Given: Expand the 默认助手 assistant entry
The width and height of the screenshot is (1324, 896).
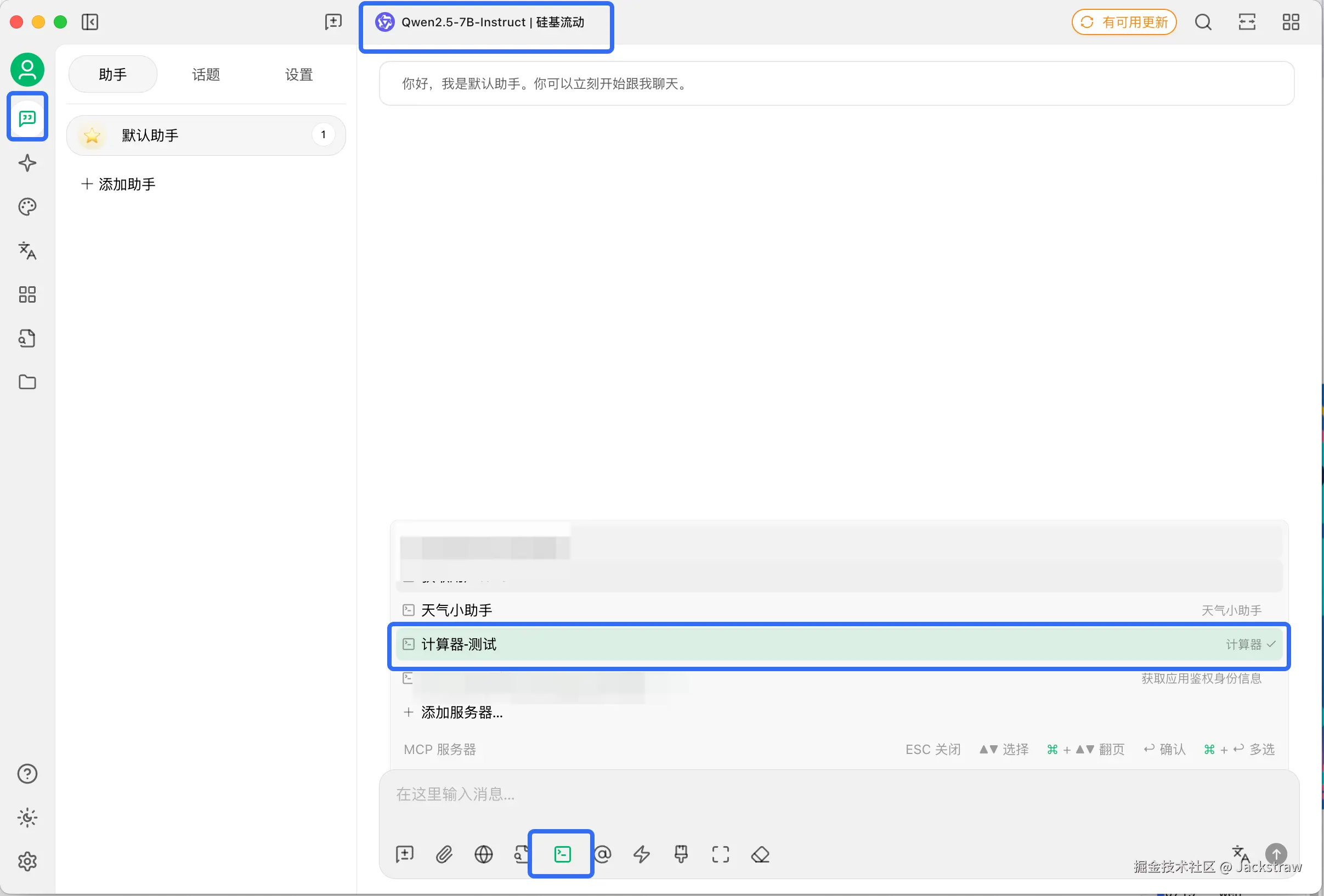Looking at the screenshot, I should point(206,135).
